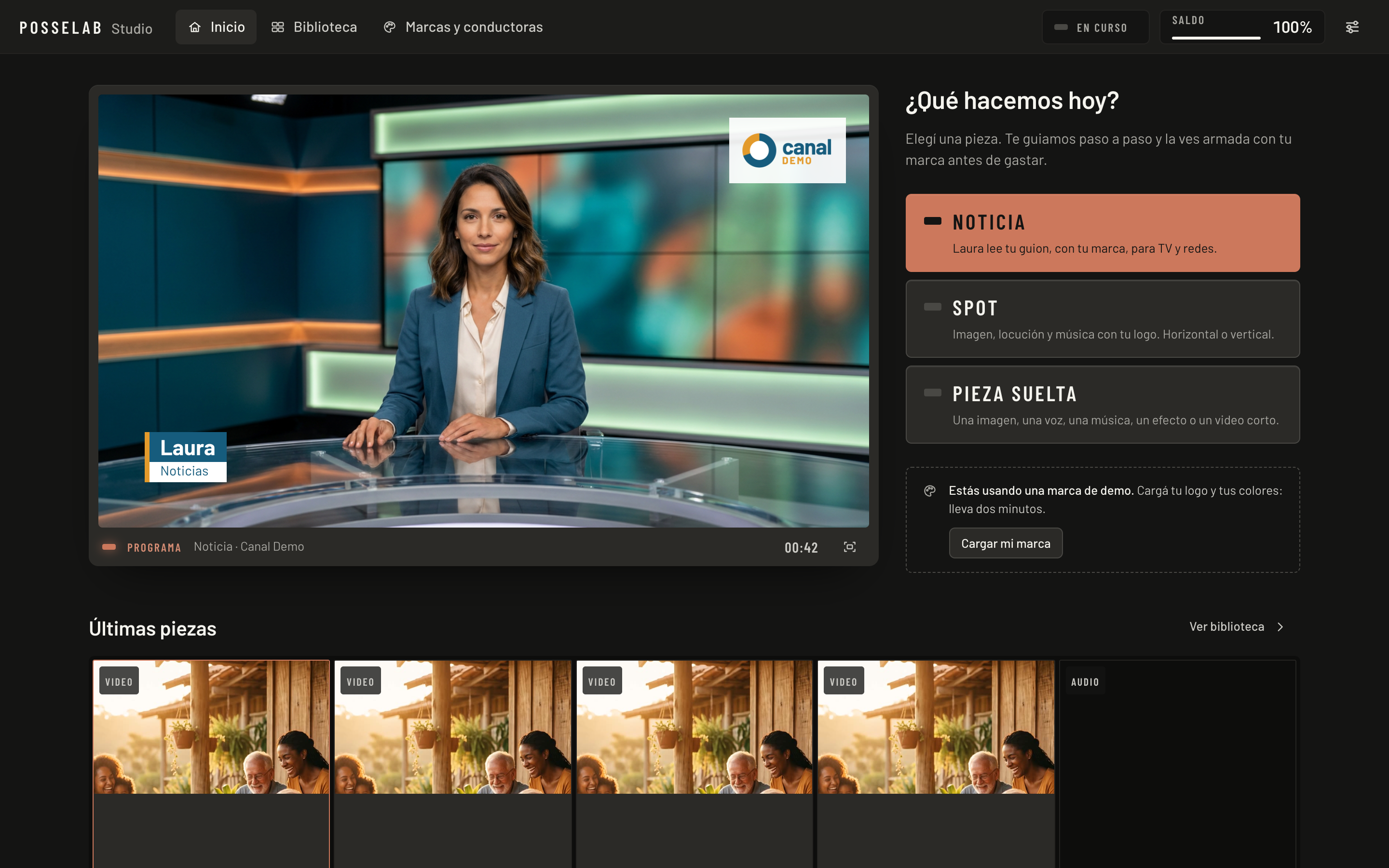The height and width of the screenshot is (868, 1389).
Task: Switch to the Biblioteca tab
Action: 314,27
